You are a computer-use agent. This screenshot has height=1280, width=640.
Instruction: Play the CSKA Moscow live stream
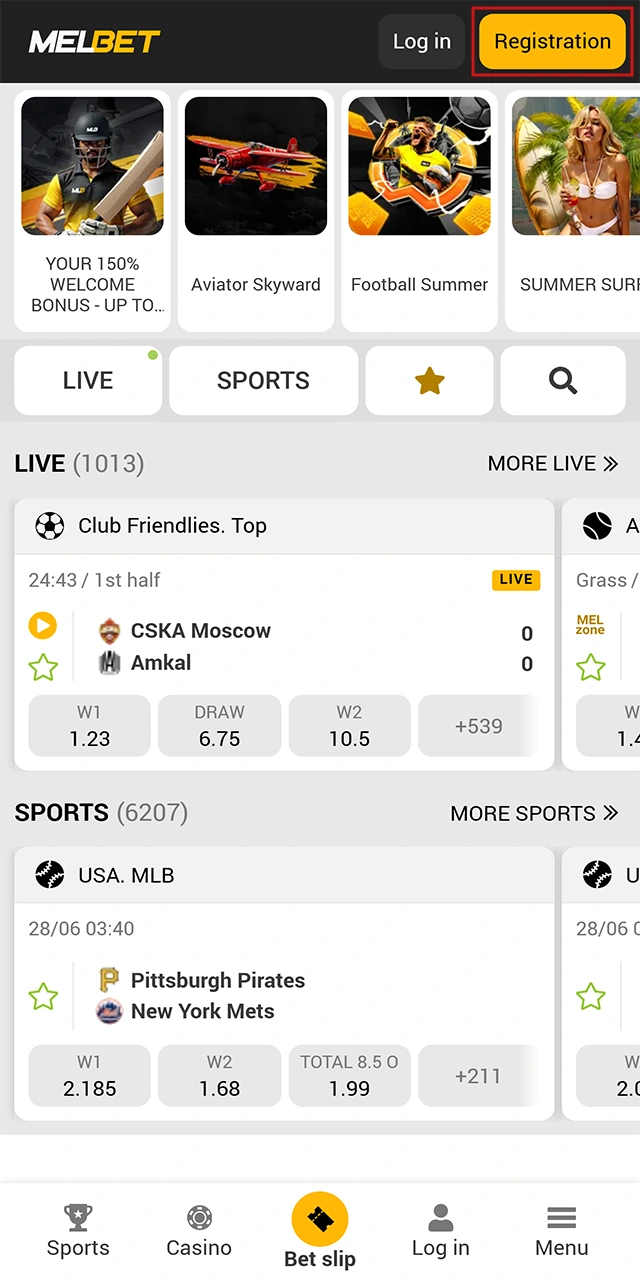(42, 626)
